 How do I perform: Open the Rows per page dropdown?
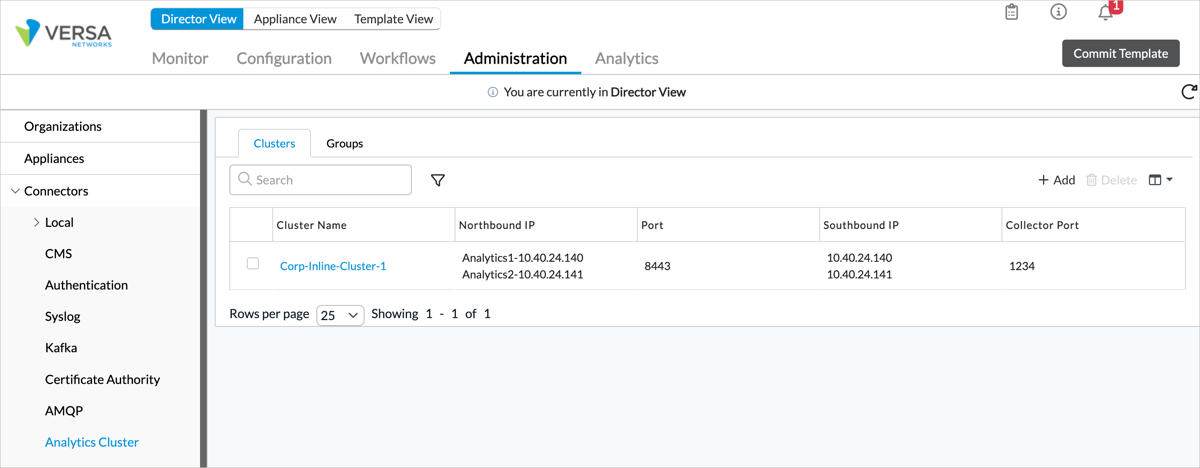click(x=340, y=315)
